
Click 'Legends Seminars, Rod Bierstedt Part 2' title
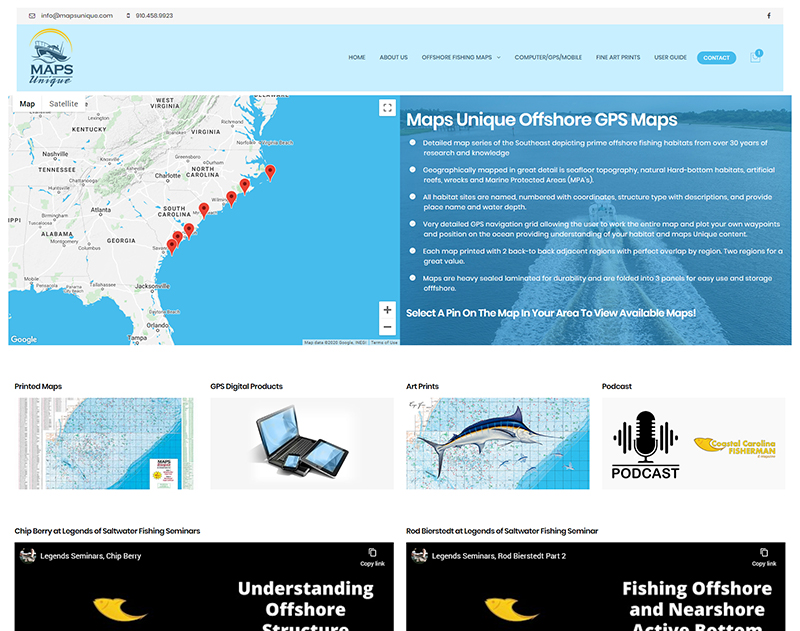tap(499, 556)
